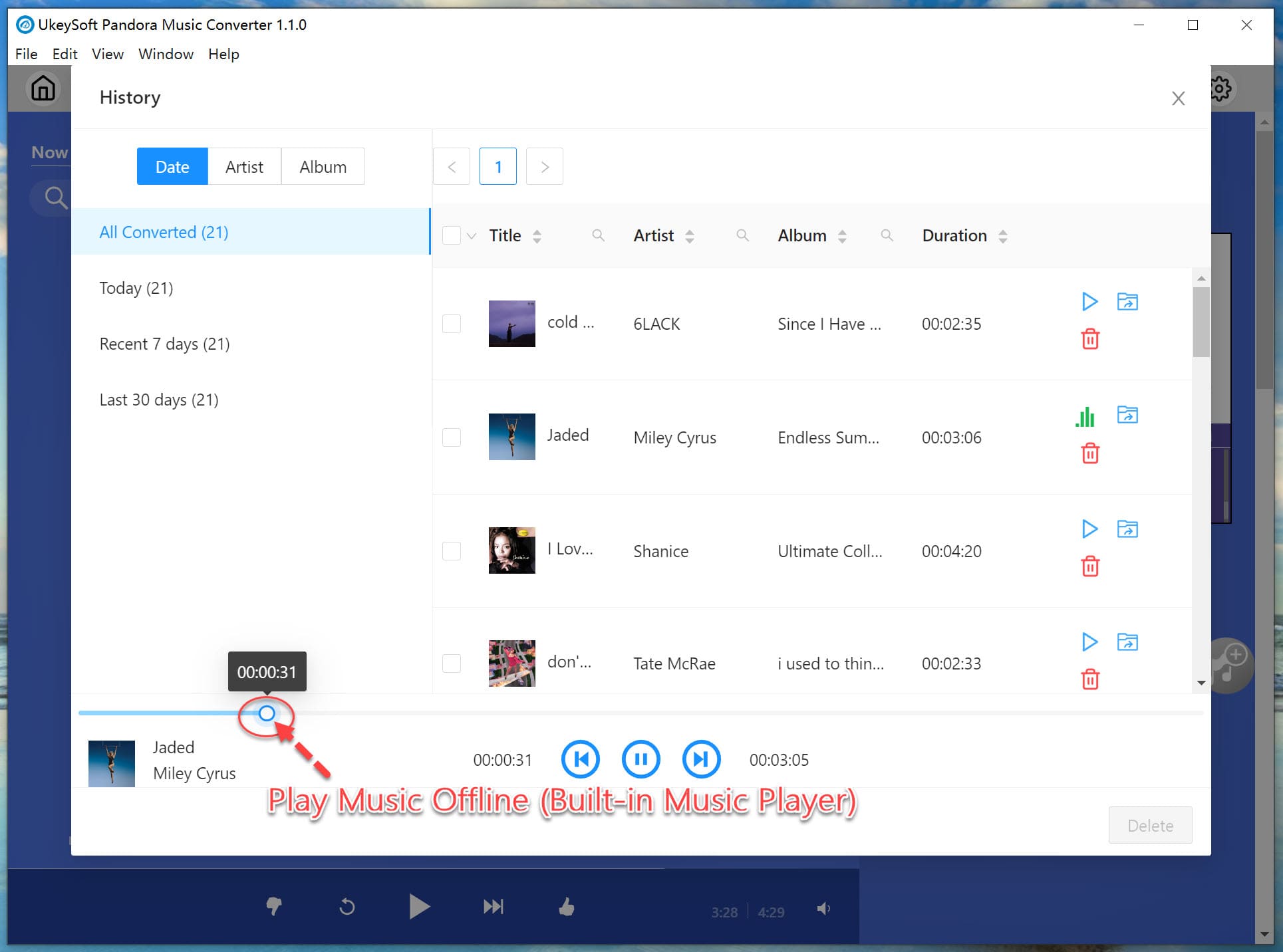This screenshot has width=1283, height=952.
Task: Navigate to page 1 using the pagination input
Action: 499,167
